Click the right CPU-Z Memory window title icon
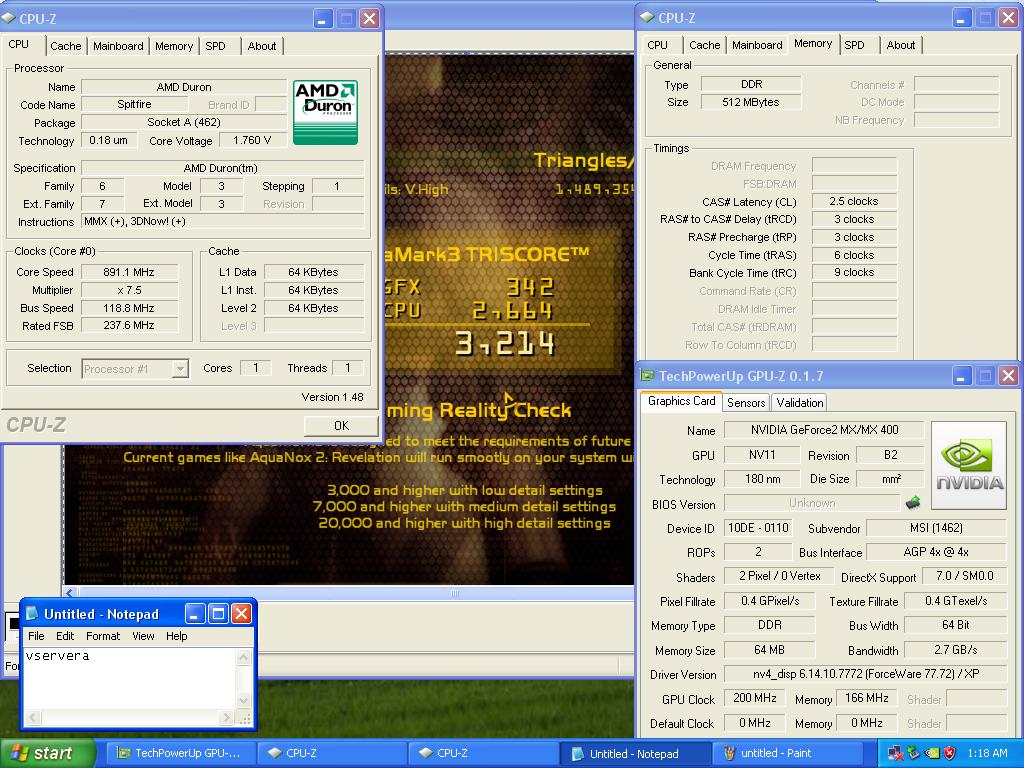 tap(647, 18)
